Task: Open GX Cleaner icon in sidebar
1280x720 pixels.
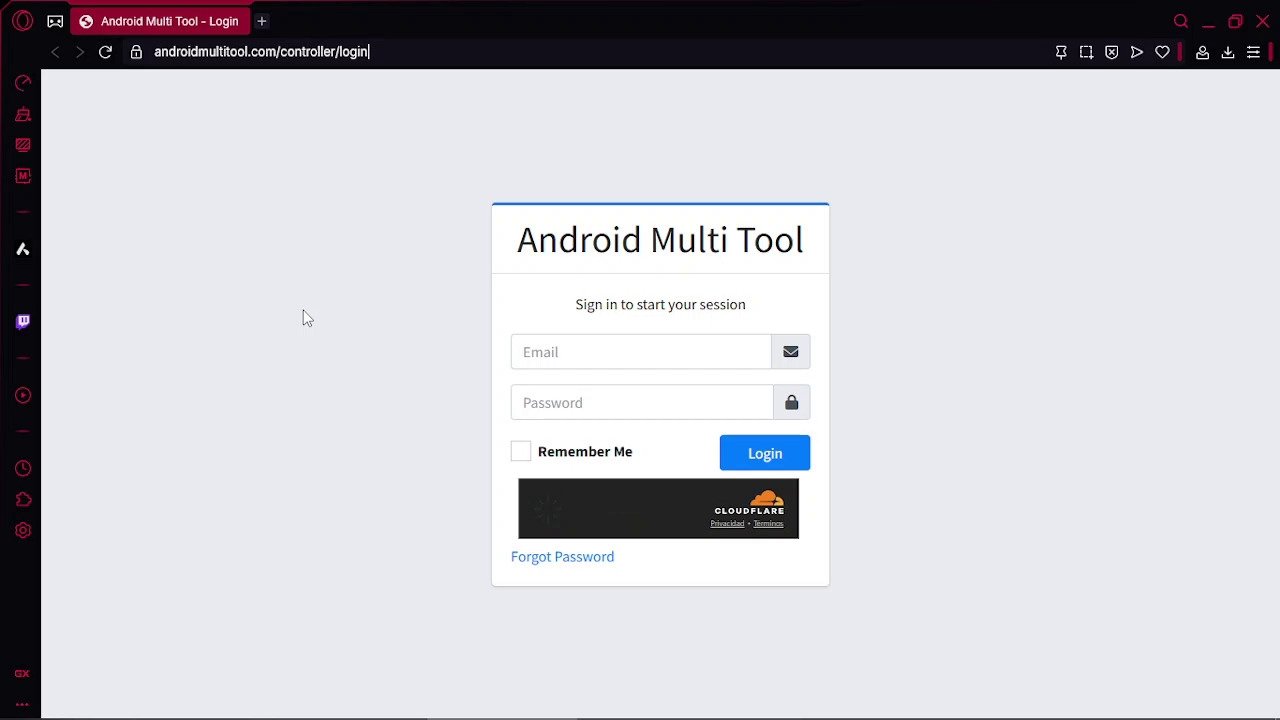Action: 22,115
